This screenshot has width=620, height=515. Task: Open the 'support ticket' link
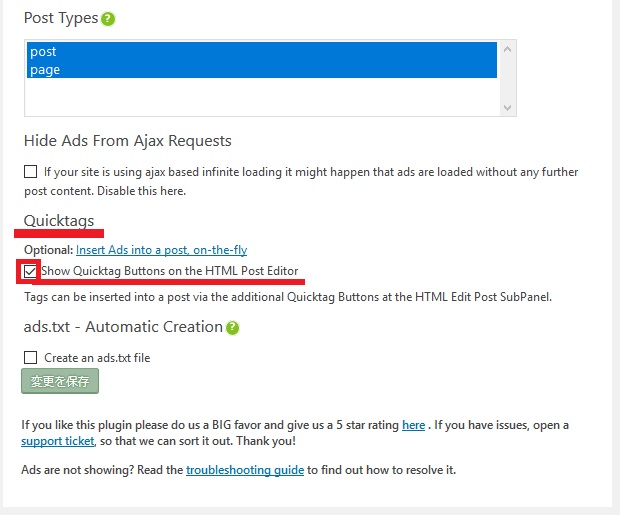(x=58, y=441)
